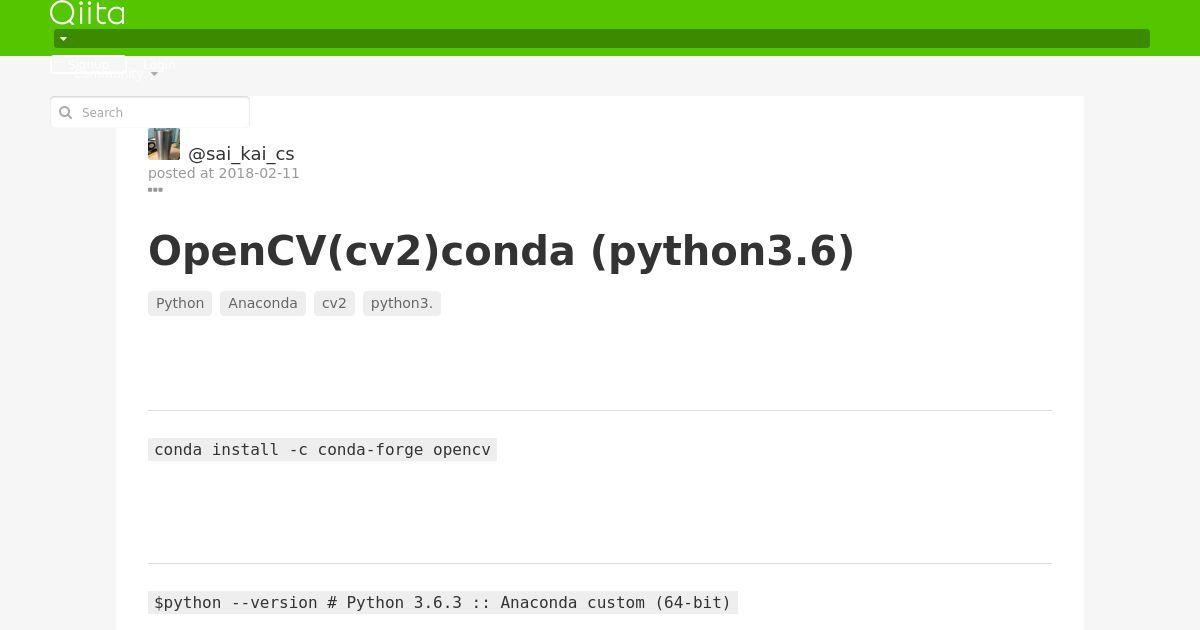The image size is (1200, 630).
Task: Open the @sai_kai_cs profile link
Action: tap(241, 153)
